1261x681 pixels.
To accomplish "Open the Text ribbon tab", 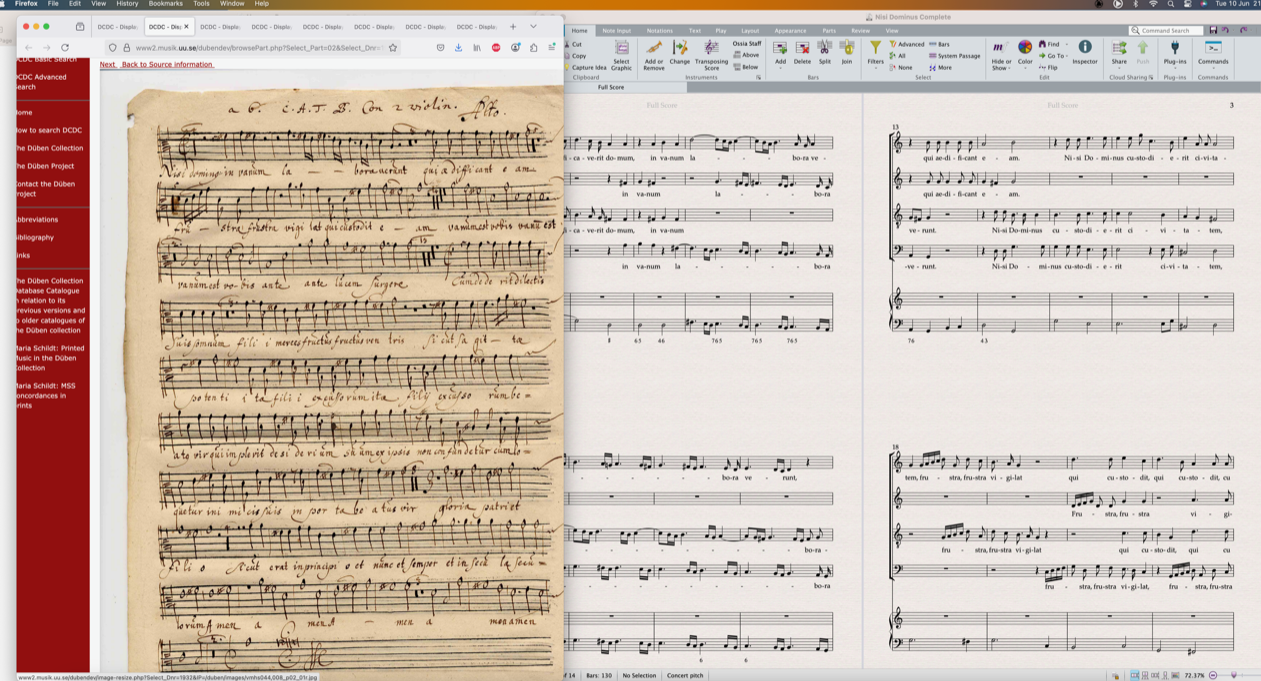I will click(694, 31).
